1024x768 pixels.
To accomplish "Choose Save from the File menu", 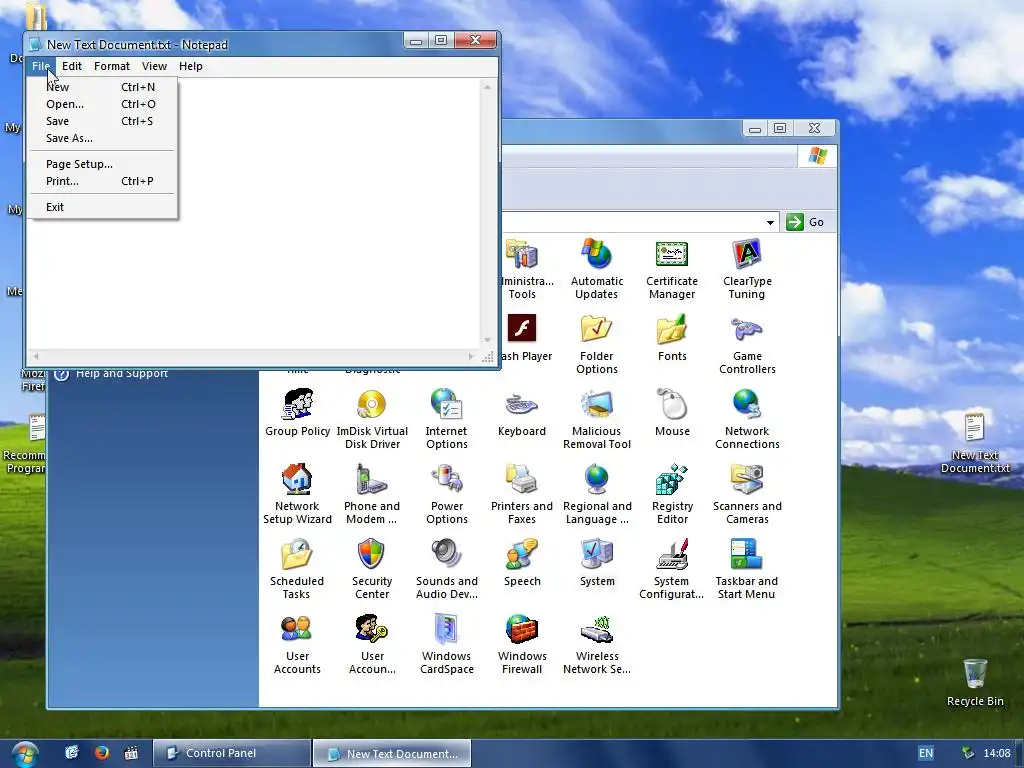I will [x=102, y=121].
